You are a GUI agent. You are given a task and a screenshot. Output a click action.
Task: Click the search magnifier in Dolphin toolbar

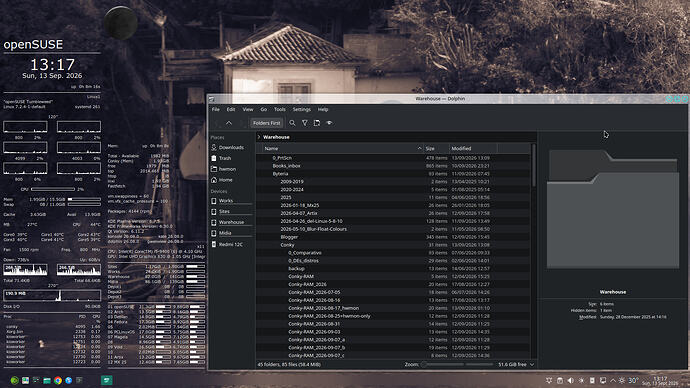292,123
